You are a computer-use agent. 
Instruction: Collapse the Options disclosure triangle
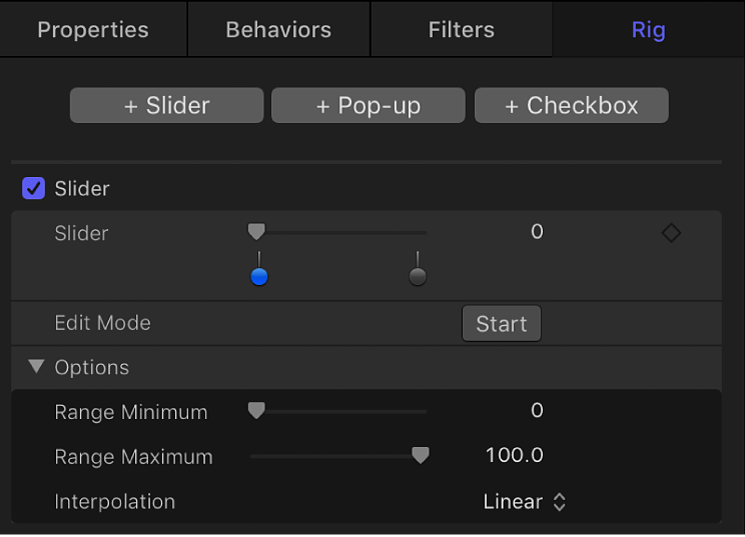tap(37, 367)
